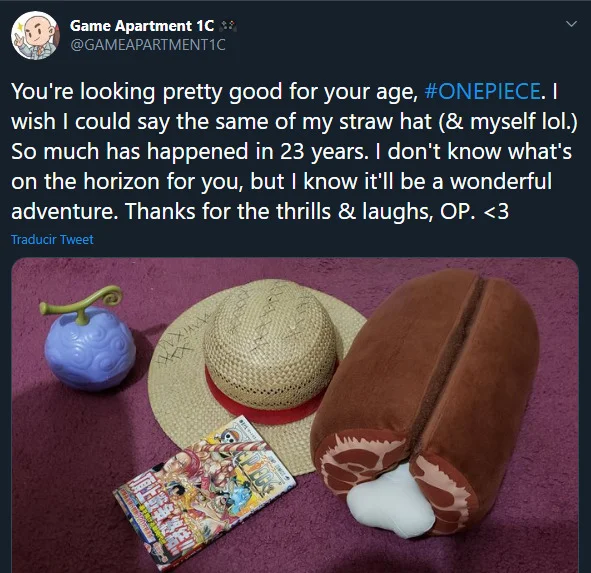Click Traducir Tweet to translate

pyautogui.click(x=52, y=240)
